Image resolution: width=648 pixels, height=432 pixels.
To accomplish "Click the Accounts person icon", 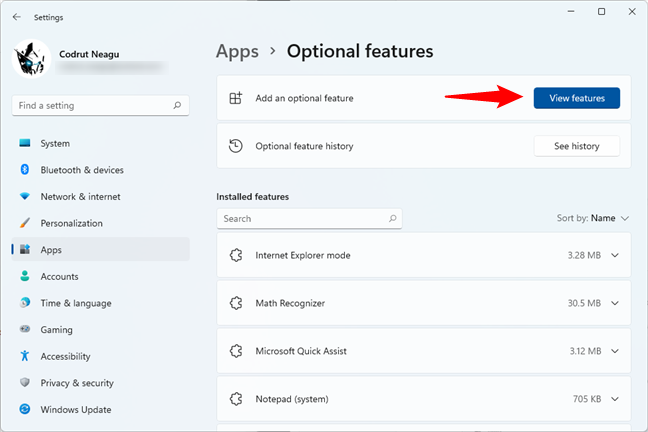I will 25,276.
